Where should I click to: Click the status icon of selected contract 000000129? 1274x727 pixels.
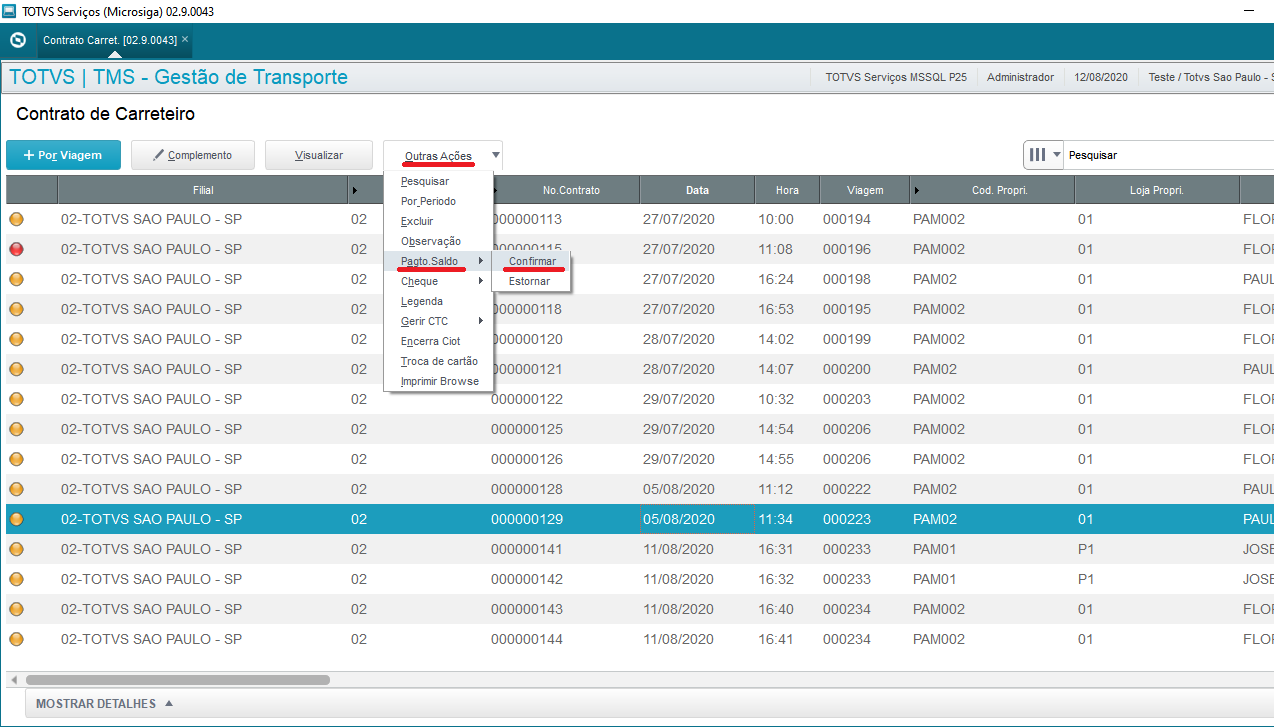click(x=16, y=519)
